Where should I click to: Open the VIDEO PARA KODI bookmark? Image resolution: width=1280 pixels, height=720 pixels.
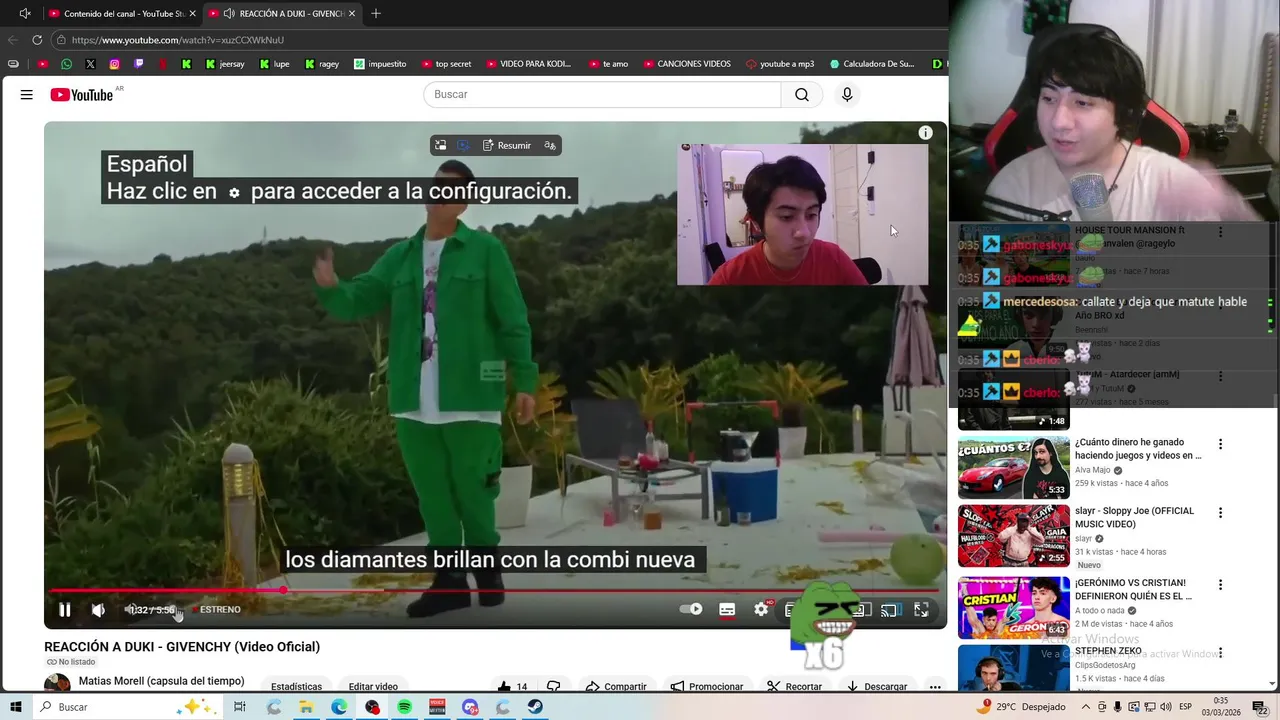(x=528, y=64)
